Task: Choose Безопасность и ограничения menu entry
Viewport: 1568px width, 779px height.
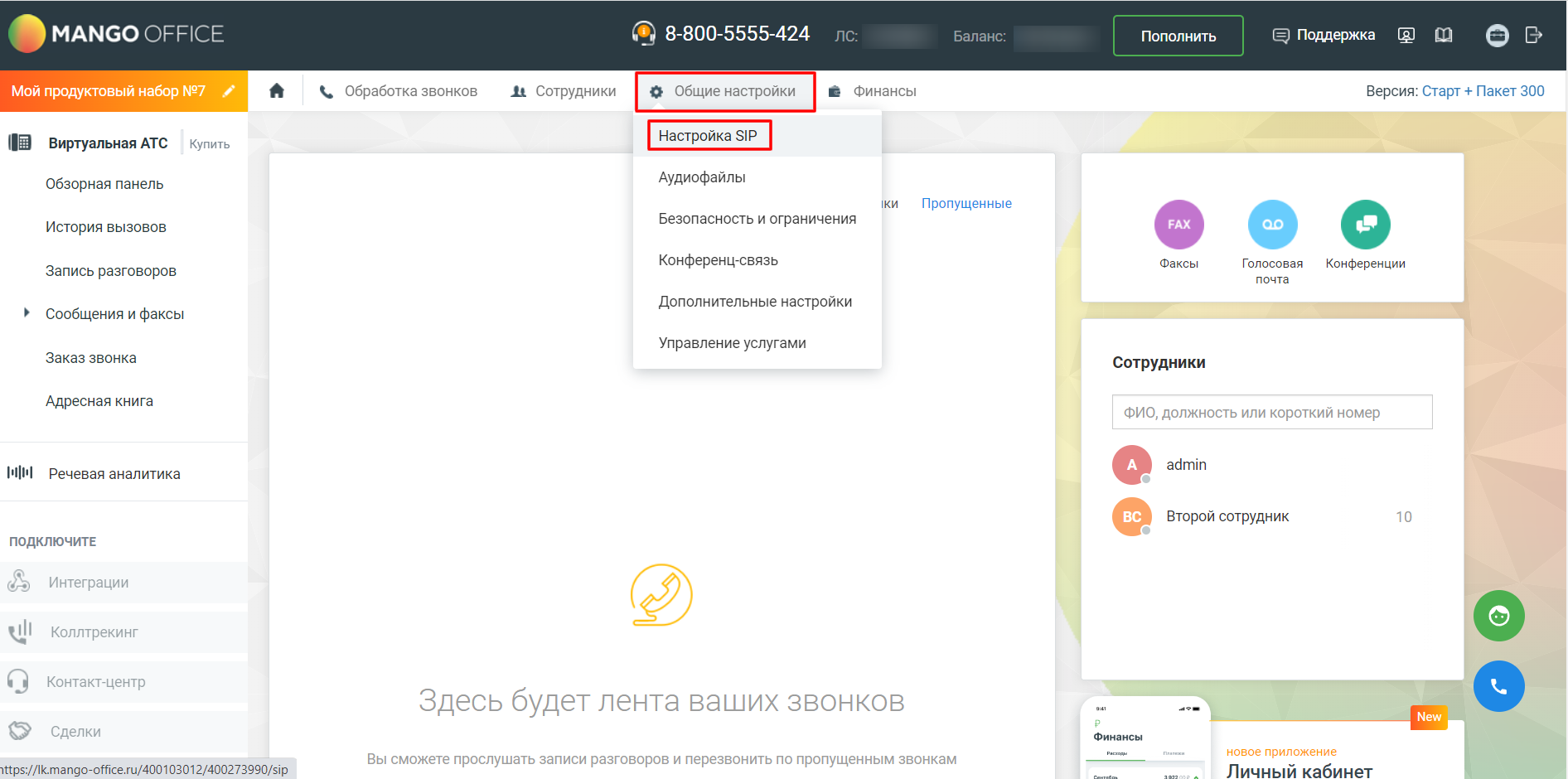Action: click(x=757, y=219)
